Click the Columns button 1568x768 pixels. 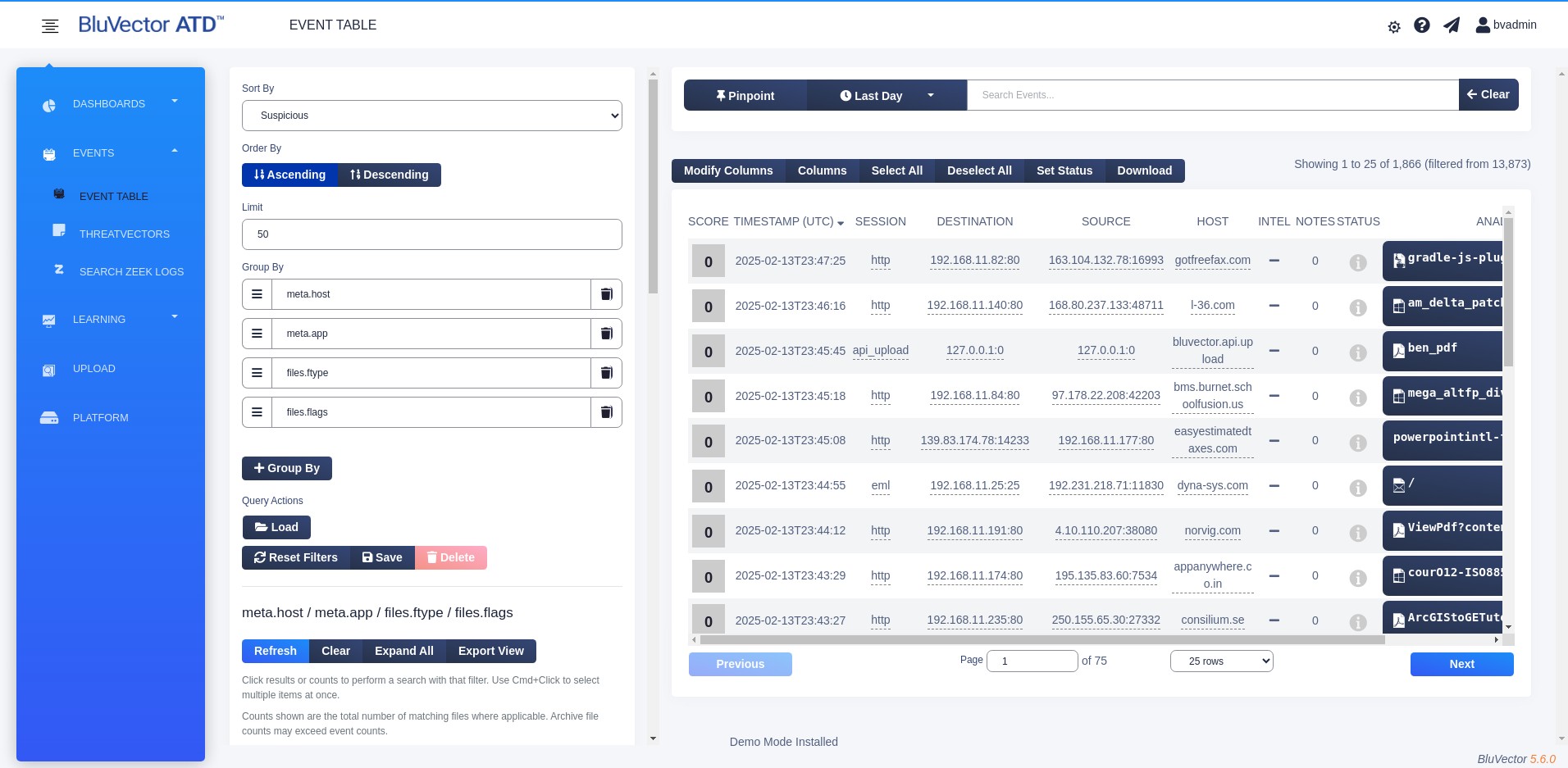pyautogui.click(x=822, y=170)
